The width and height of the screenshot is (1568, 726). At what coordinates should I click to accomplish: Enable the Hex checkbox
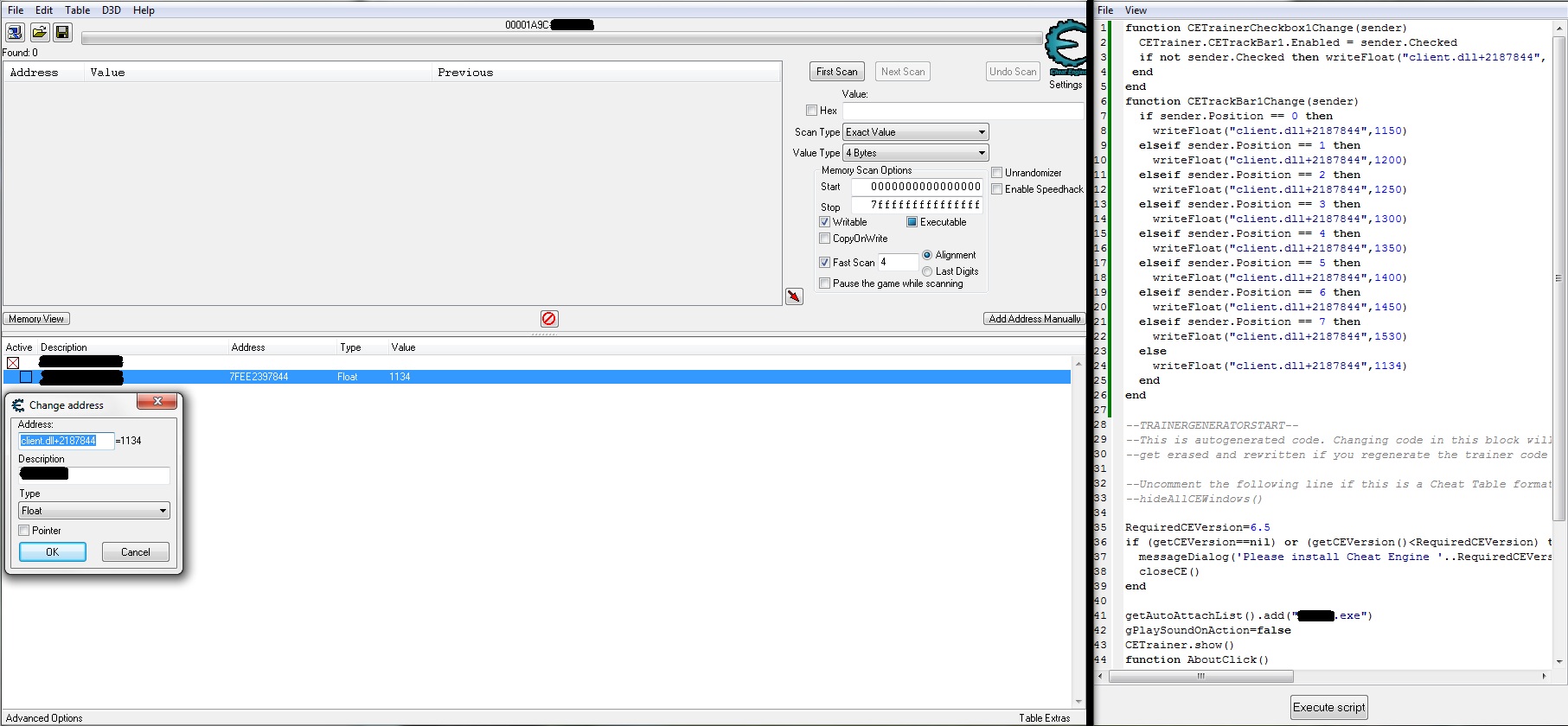click(811, 111)
